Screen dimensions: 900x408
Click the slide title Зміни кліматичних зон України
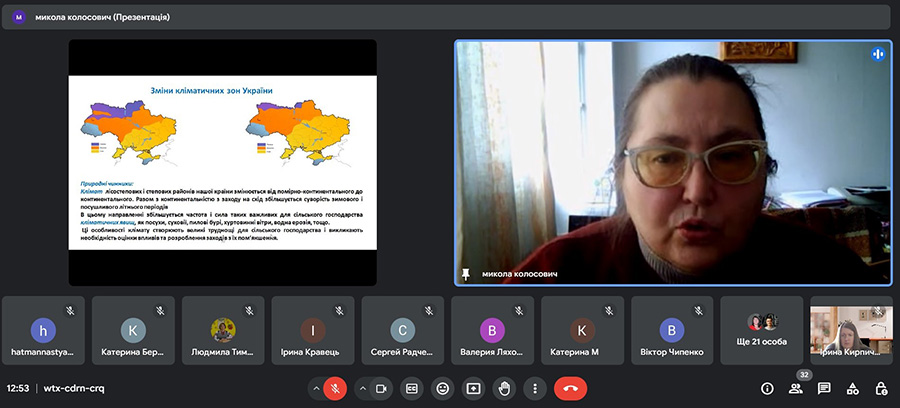tap(211, 91)
